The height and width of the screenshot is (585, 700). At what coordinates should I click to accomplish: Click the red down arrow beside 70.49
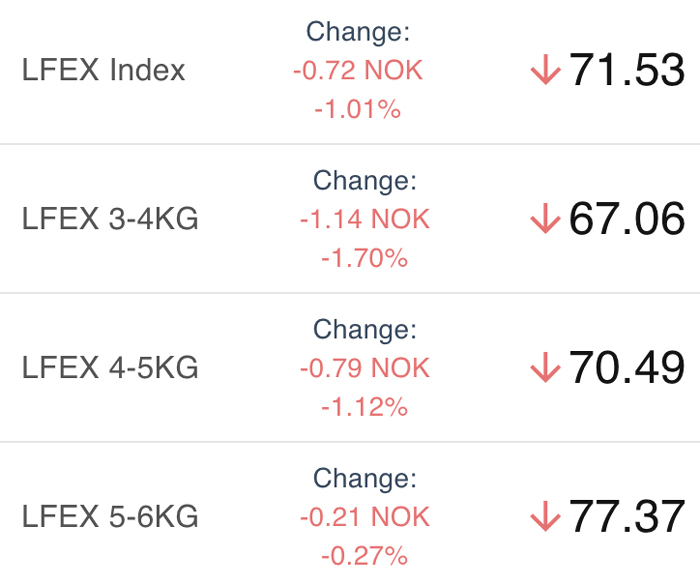tap(545, 367)
